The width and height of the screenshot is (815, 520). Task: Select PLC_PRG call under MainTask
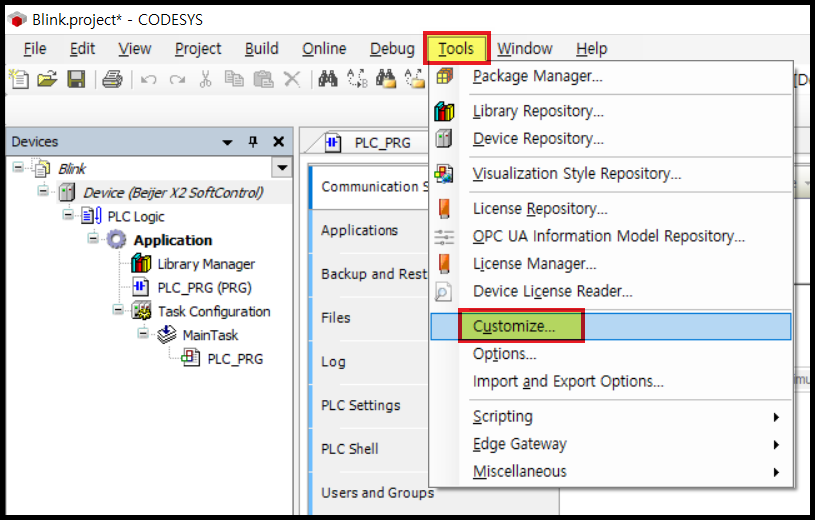pyautogui.click(x=235, y=359)
